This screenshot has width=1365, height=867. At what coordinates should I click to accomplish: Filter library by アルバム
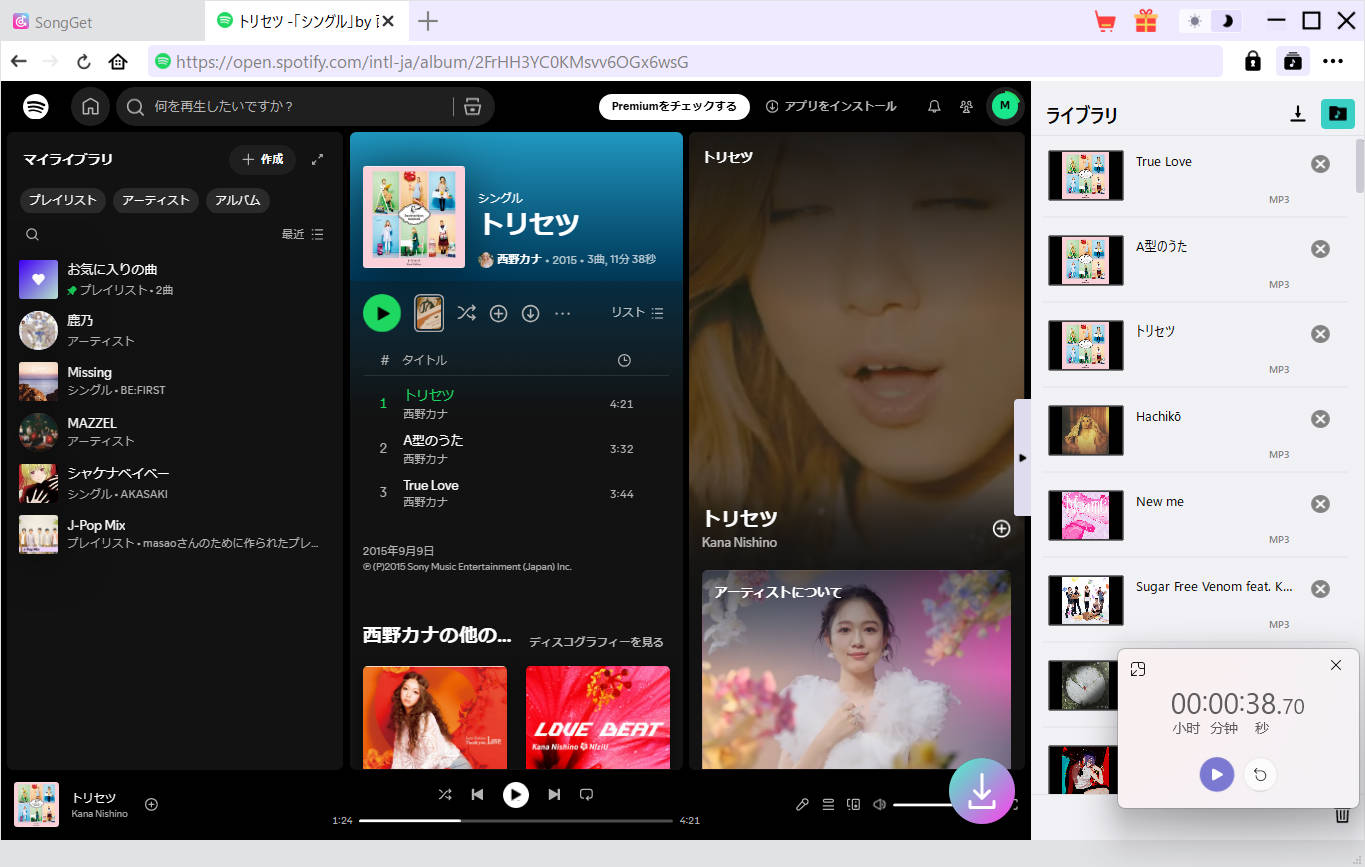(x=237, y=200)
